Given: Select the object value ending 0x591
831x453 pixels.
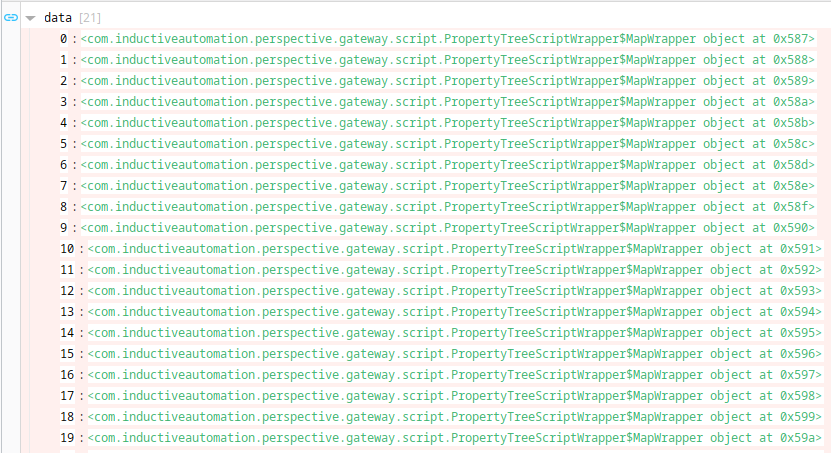Looking at the screenshot, I should pyautogui.click(x=455, y=249).
